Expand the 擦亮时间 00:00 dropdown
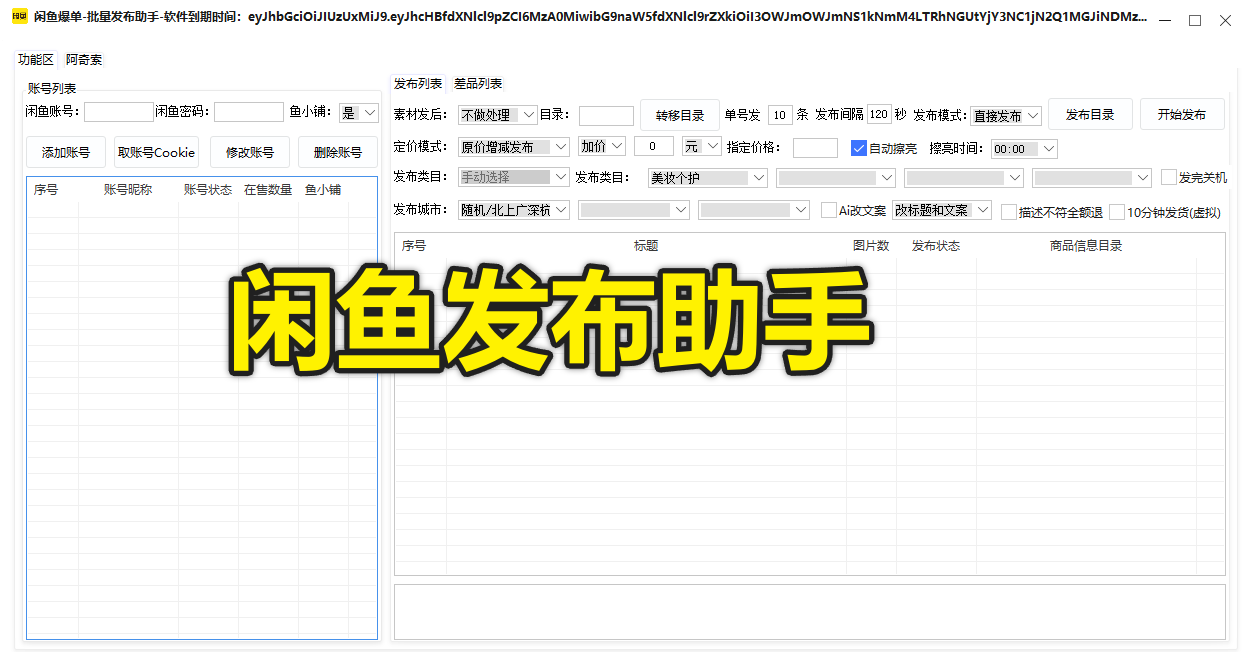 [1023, 149]
